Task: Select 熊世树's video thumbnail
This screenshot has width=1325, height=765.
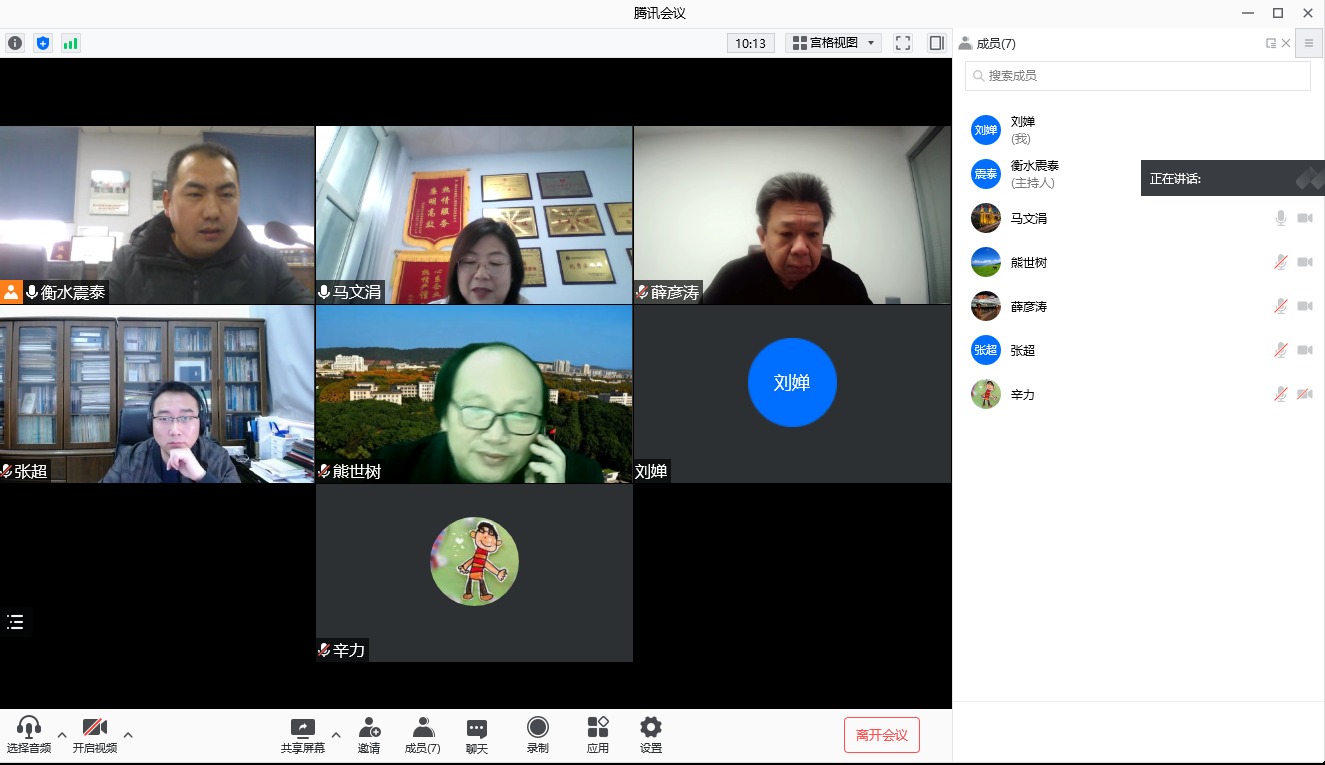Action: click(474, 394)
